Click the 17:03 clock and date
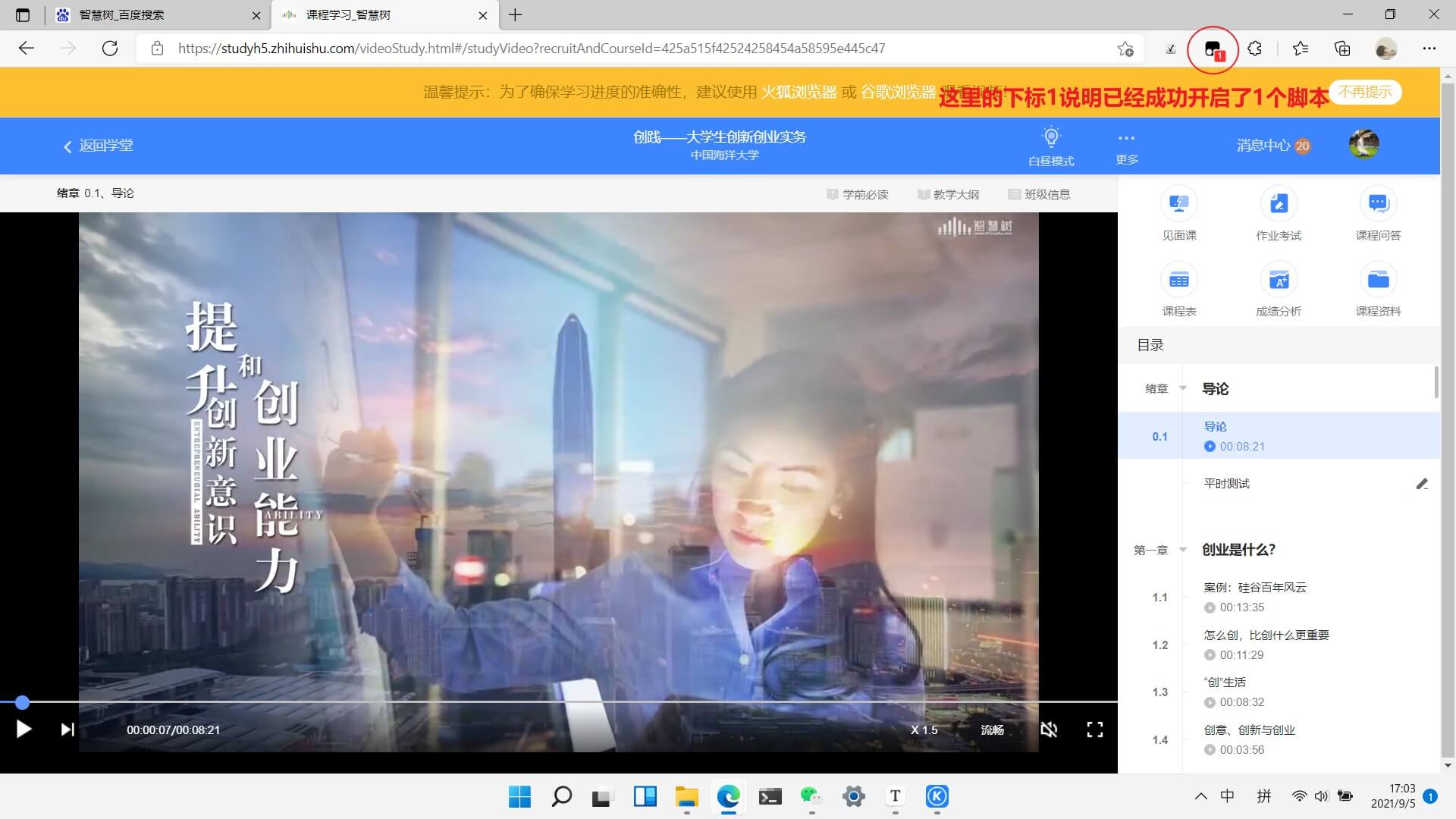This screenshot has width=1456, height=819. coord(1393,796)
